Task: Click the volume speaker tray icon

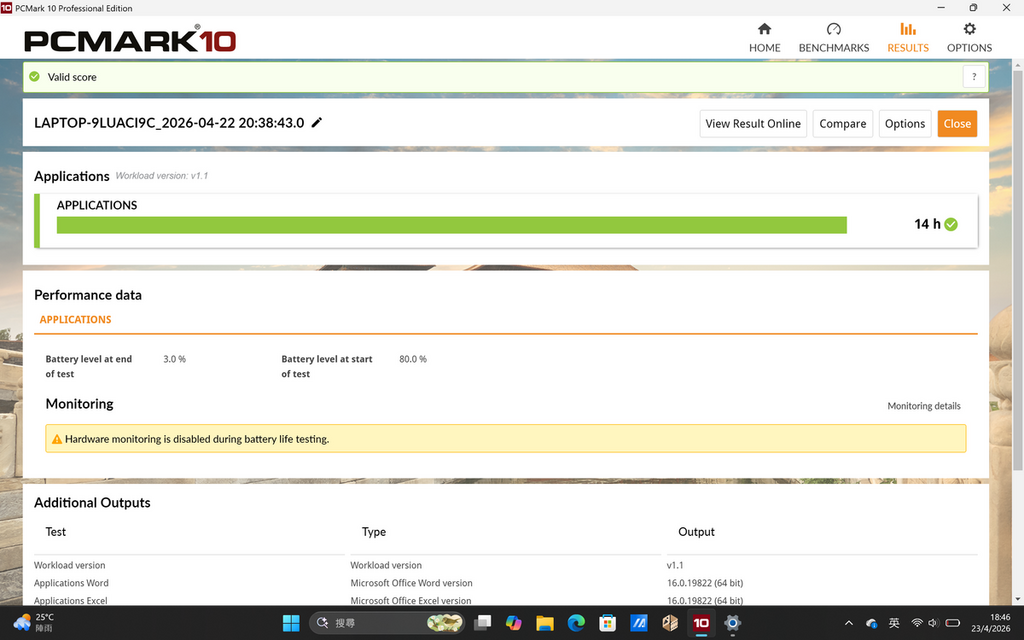Action: (933, 623)
